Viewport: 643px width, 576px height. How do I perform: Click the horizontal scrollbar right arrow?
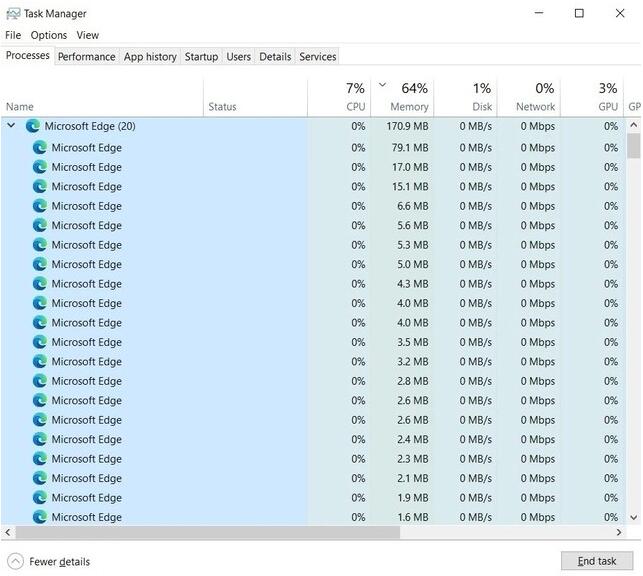(619, 532)
